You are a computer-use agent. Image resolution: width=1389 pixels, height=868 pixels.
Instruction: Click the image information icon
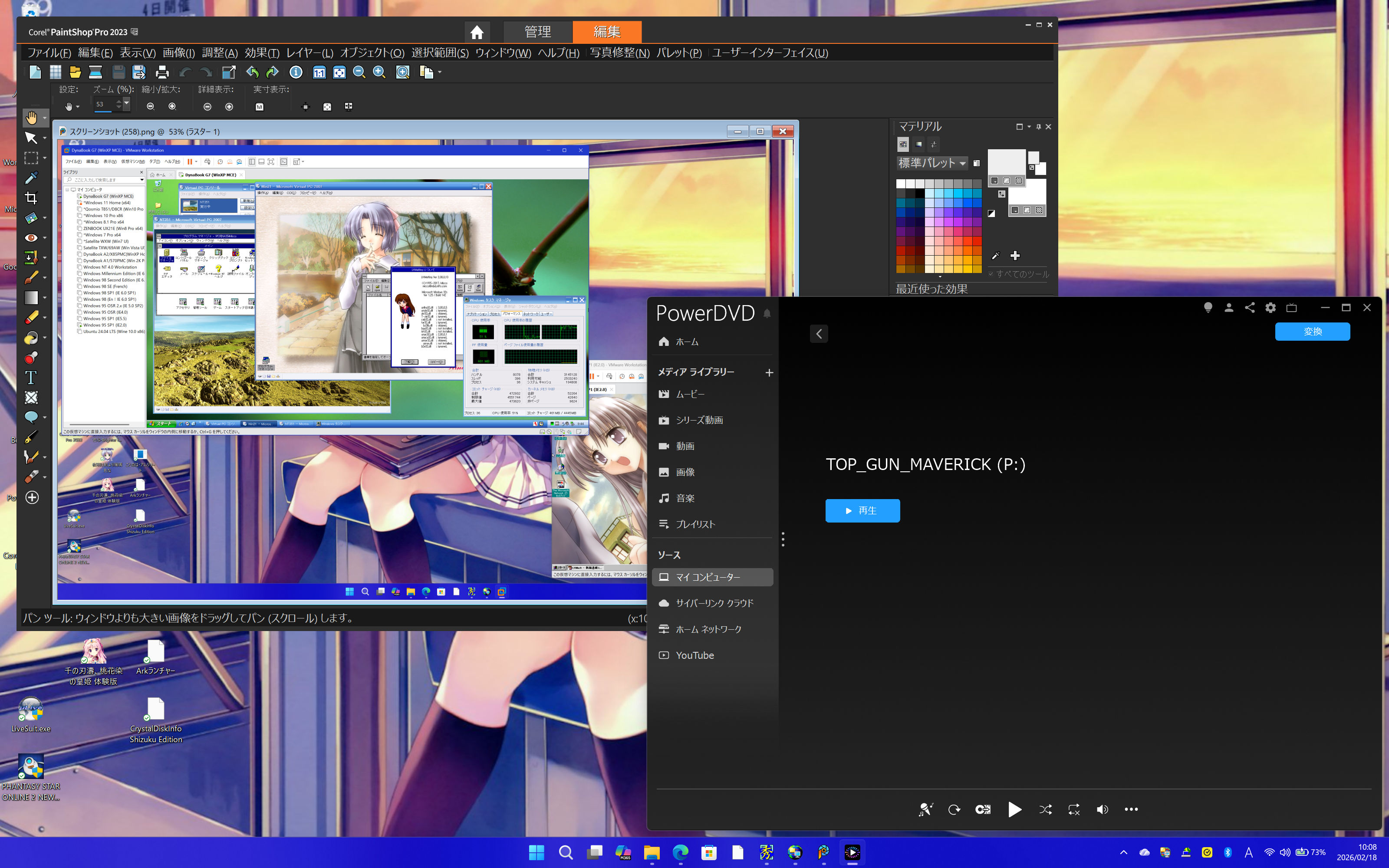(x=296, y=72)
